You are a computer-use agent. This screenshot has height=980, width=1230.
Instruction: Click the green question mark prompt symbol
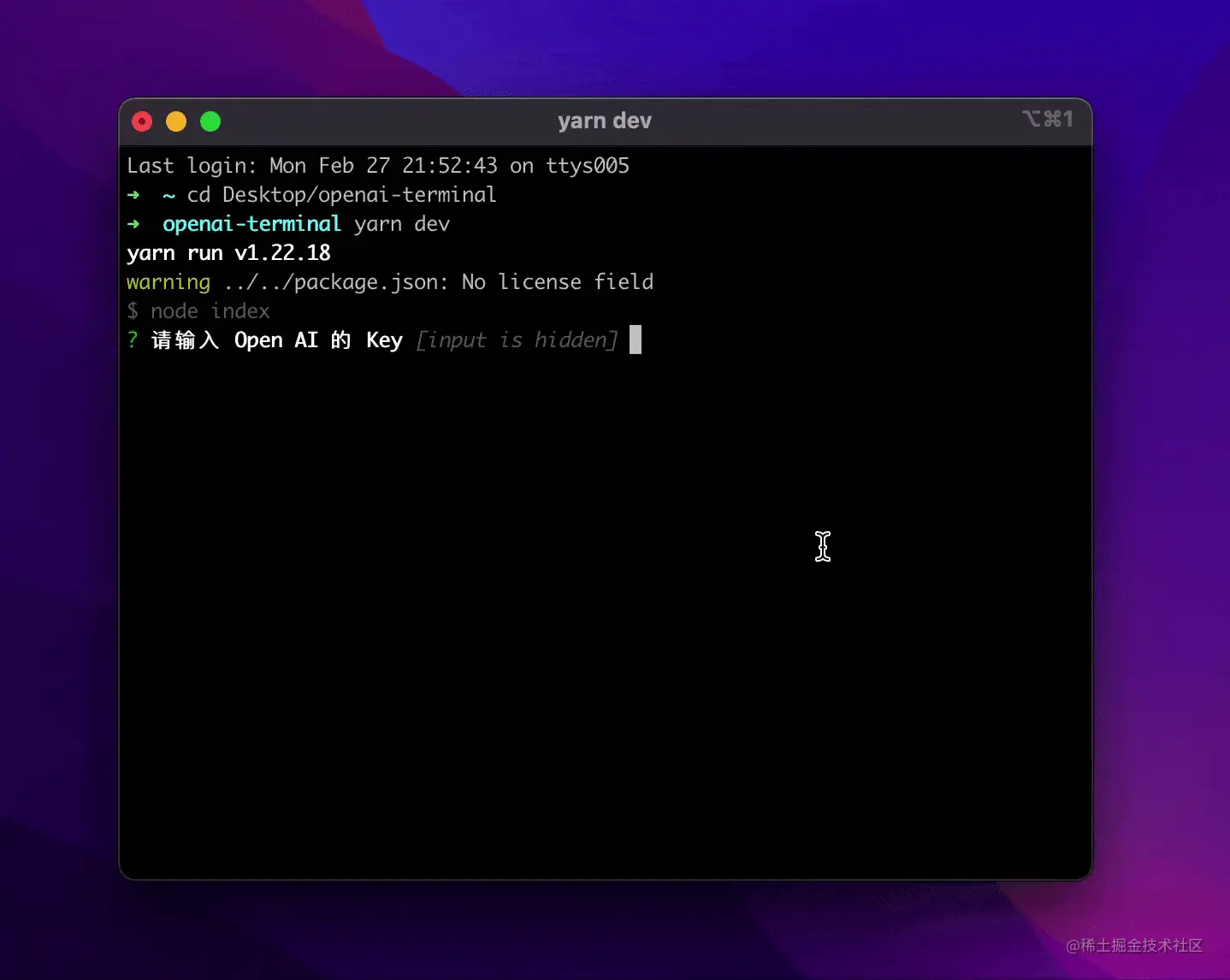(x=133, y=340)
